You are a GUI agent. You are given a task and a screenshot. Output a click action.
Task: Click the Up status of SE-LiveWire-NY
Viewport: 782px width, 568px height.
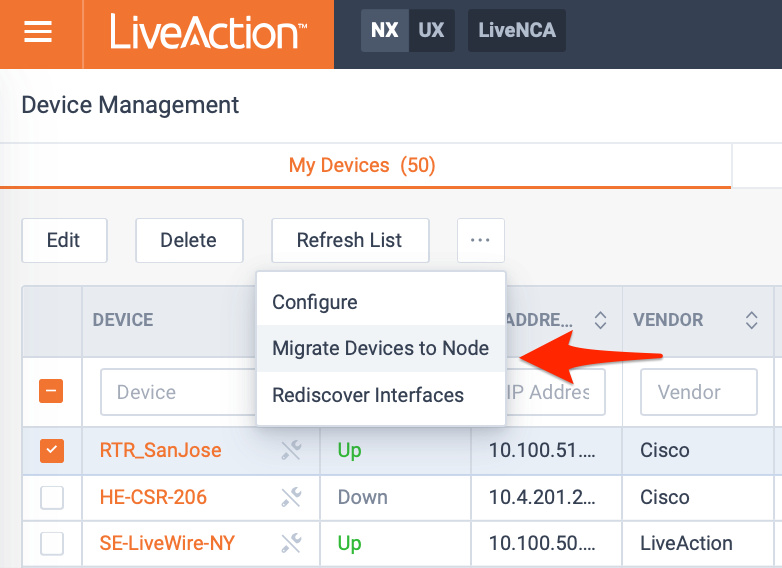pyautogui.click(x=350, y=544)
